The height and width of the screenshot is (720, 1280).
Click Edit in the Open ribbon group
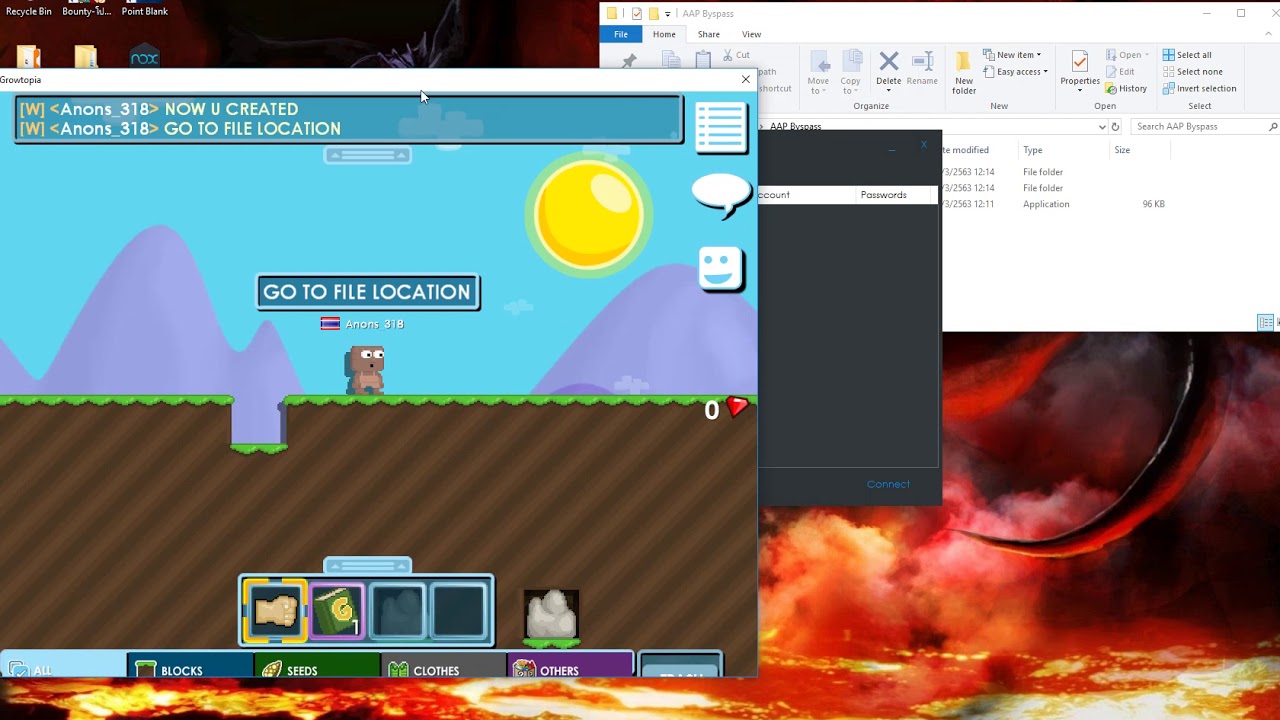[1120, 72]
